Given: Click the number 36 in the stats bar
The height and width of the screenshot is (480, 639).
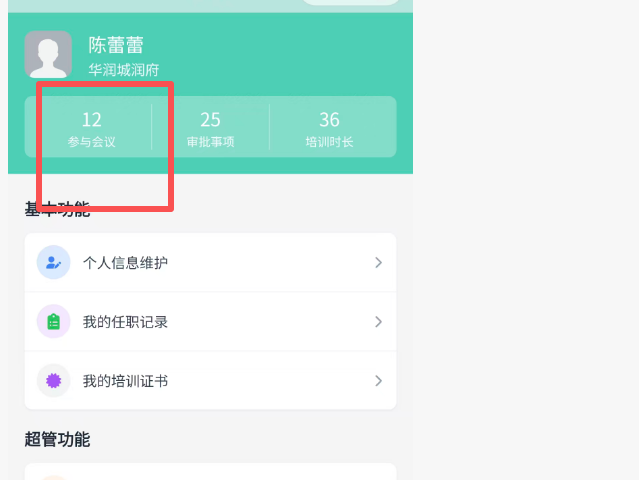Looking at the screenshot, I should coord(329,121).
